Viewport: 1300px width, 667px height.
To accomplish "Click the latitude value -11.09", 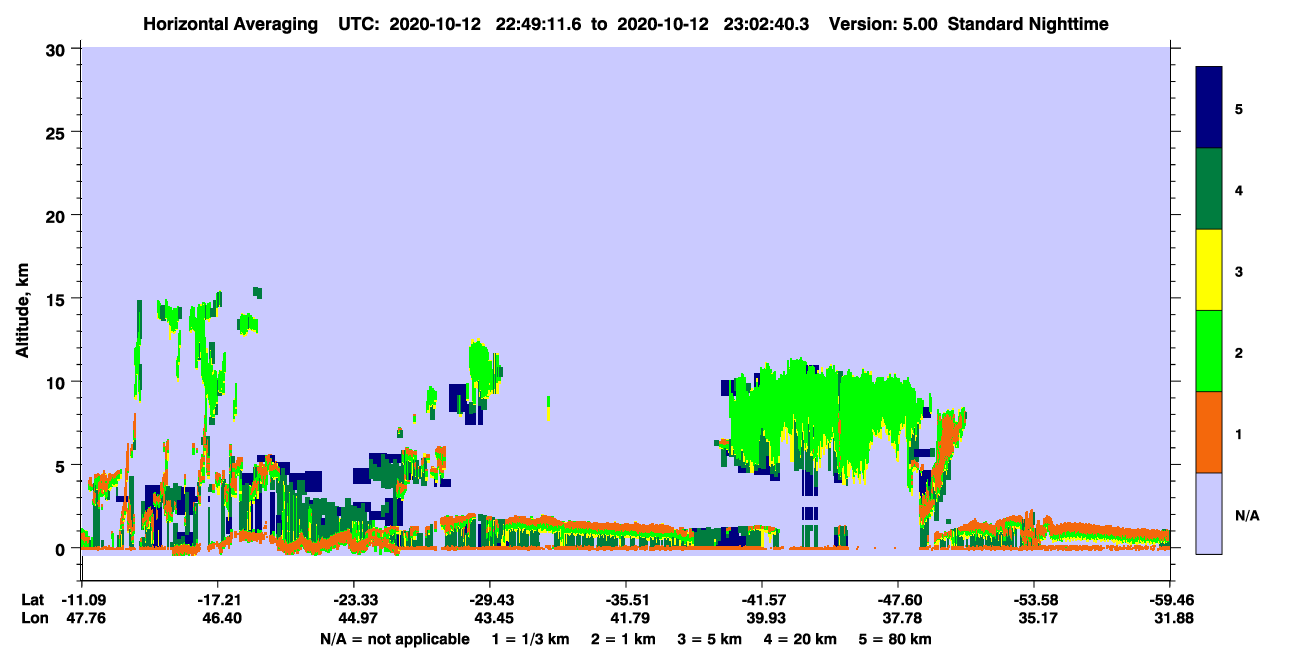I will [81, 600].
